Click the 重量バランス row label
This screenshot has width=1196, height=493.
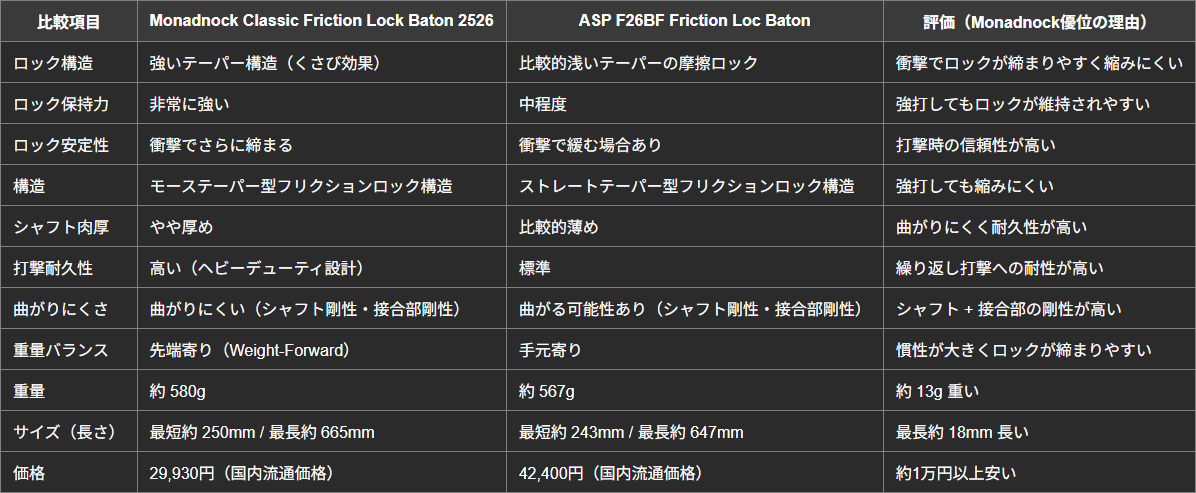[x=61, y=350]
